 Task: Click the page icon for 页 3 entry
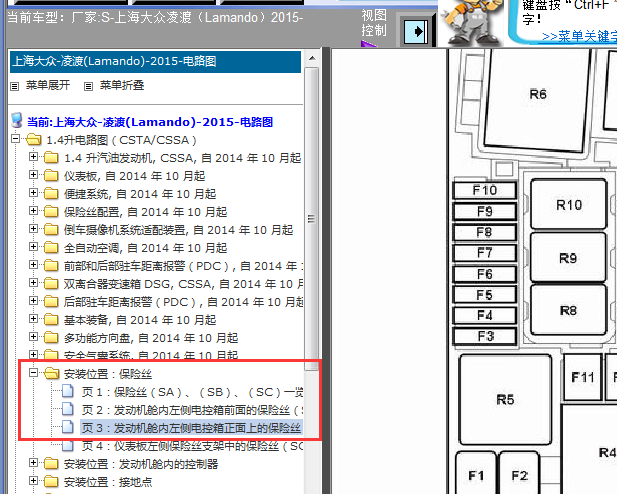click(x=68, y=427)
